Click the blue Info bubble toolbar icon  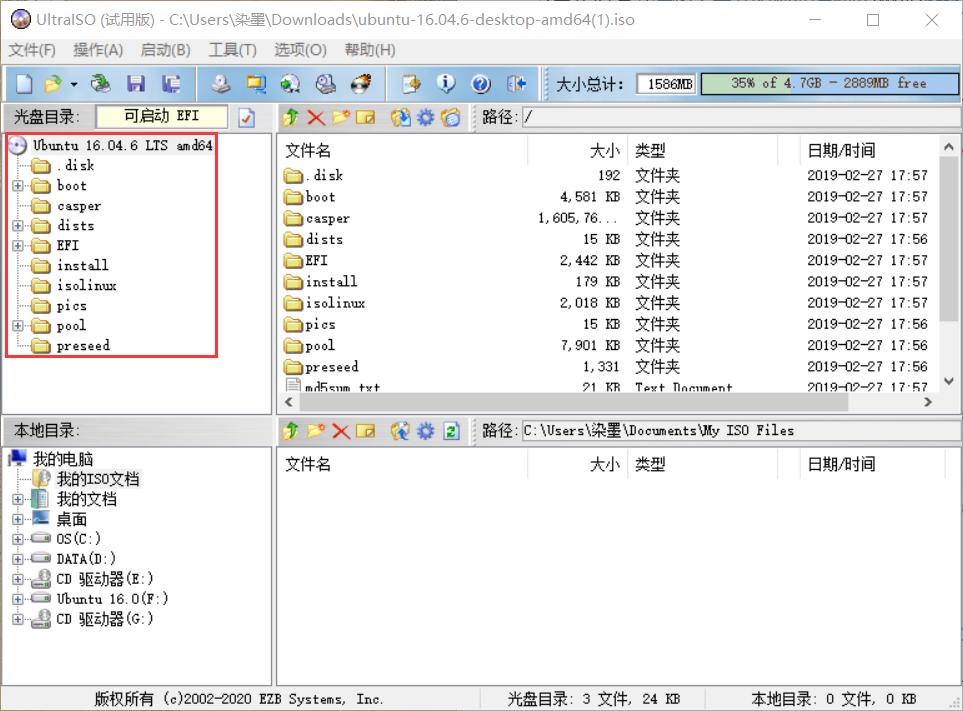coord(446,84)
